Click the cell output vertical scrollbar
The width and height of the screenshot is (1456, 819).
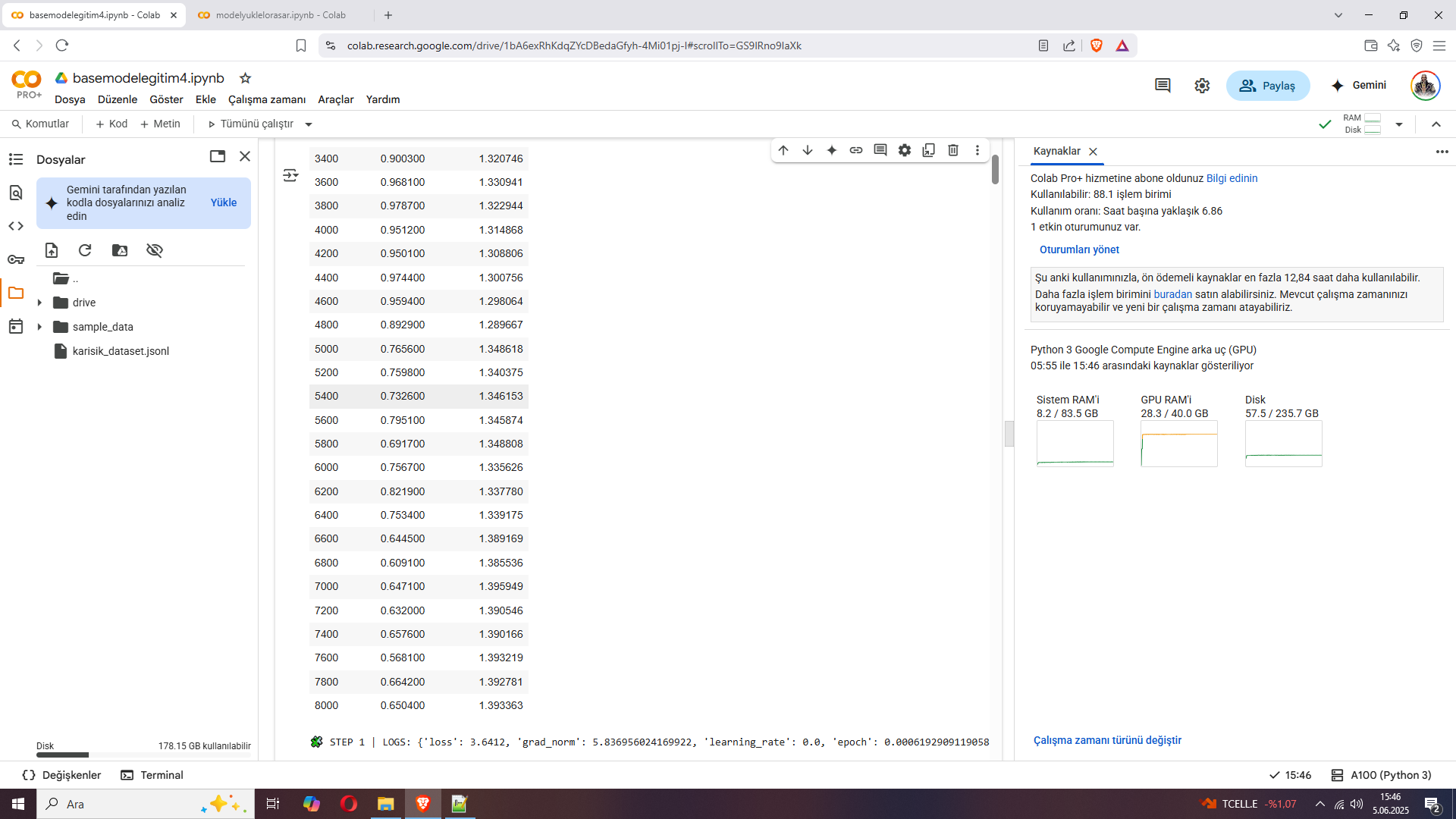995,169
